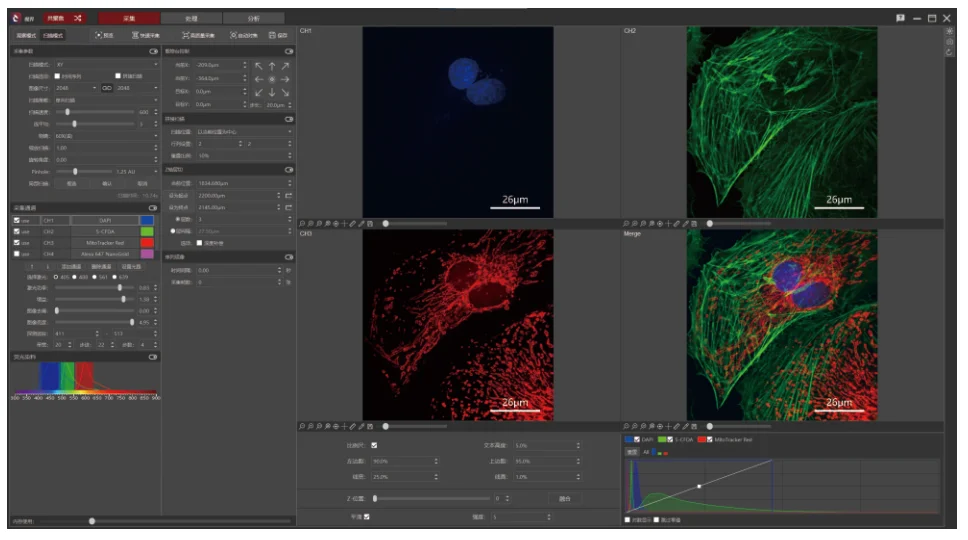Switch to the red acquisition tab
Screen dimensions: 968x540
click(128, 19)
